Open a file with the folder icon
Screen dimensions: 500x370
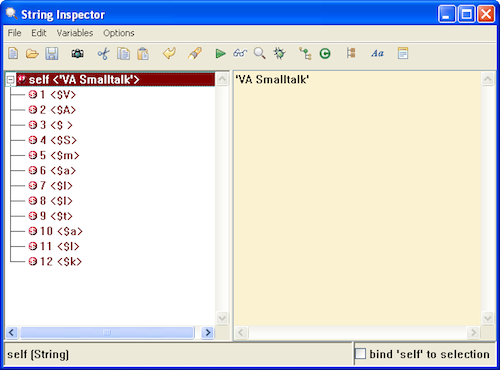pyautogui.click(x=32, y=53)
